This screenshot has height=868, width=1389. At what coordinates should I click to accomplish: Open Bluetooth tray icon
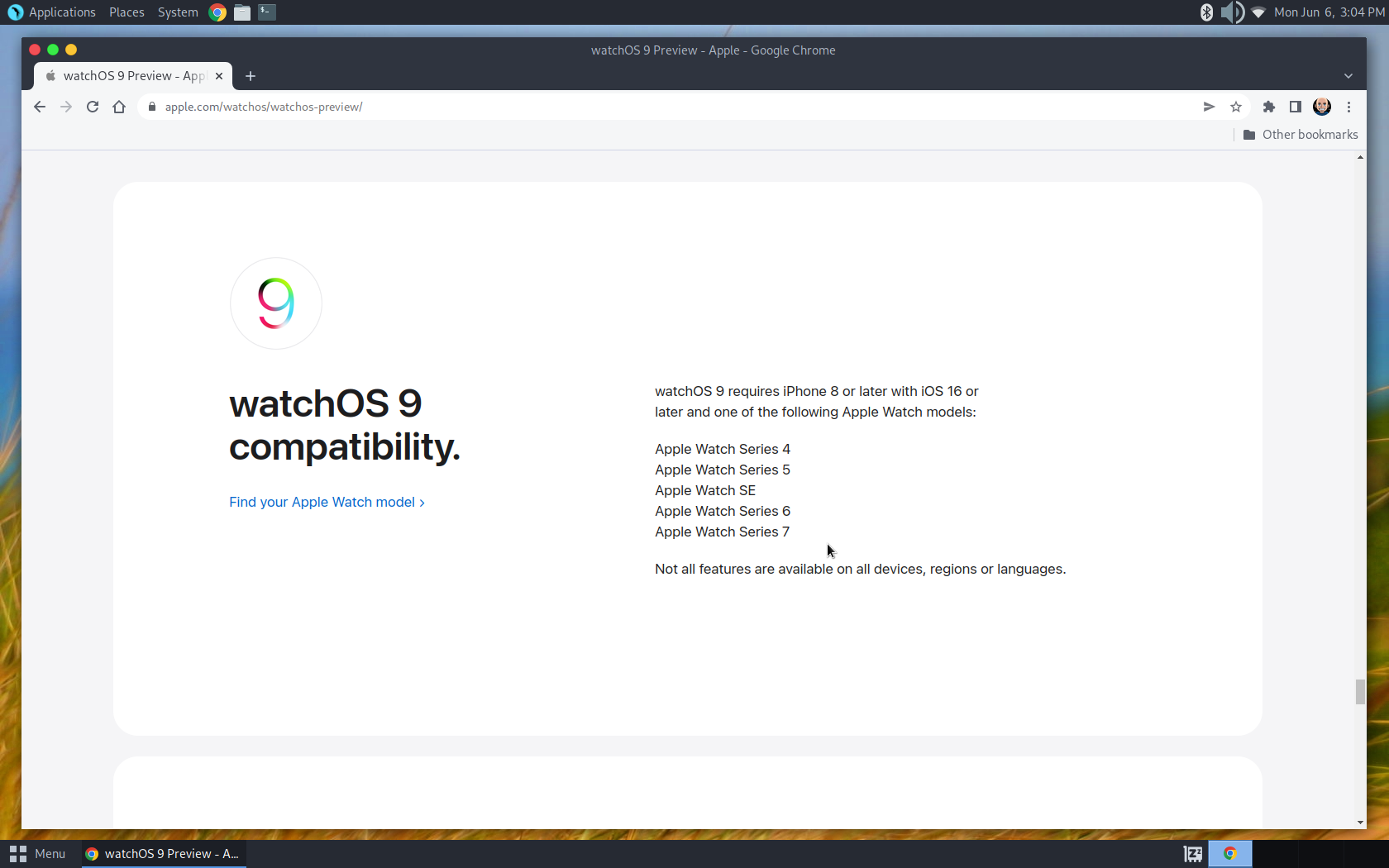1206,12
